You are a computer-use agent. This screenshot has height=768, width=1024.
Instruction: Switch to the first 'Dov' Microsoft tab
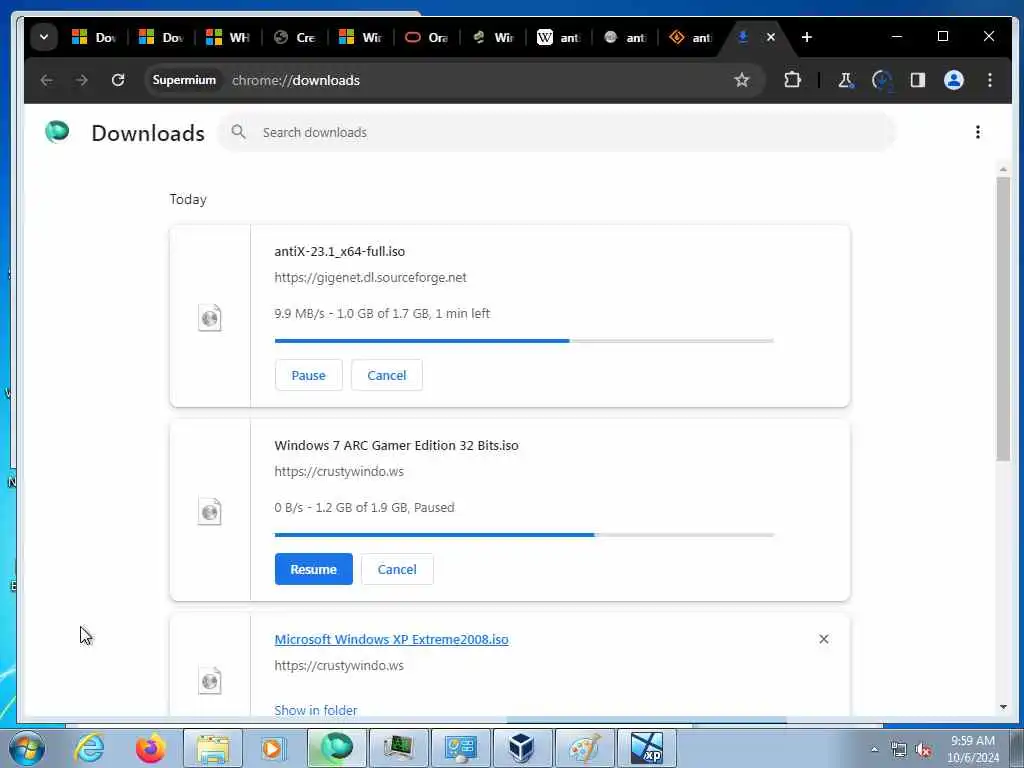coord(94,37)
